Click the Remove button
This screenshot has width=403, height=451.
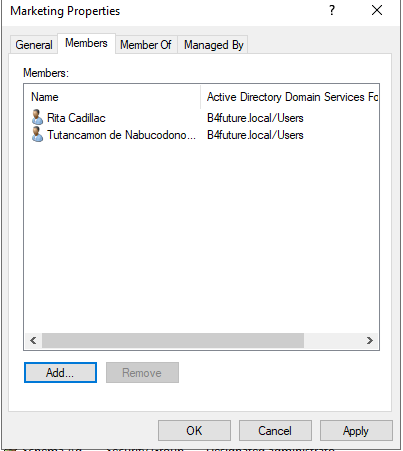[x=142, y=373]
